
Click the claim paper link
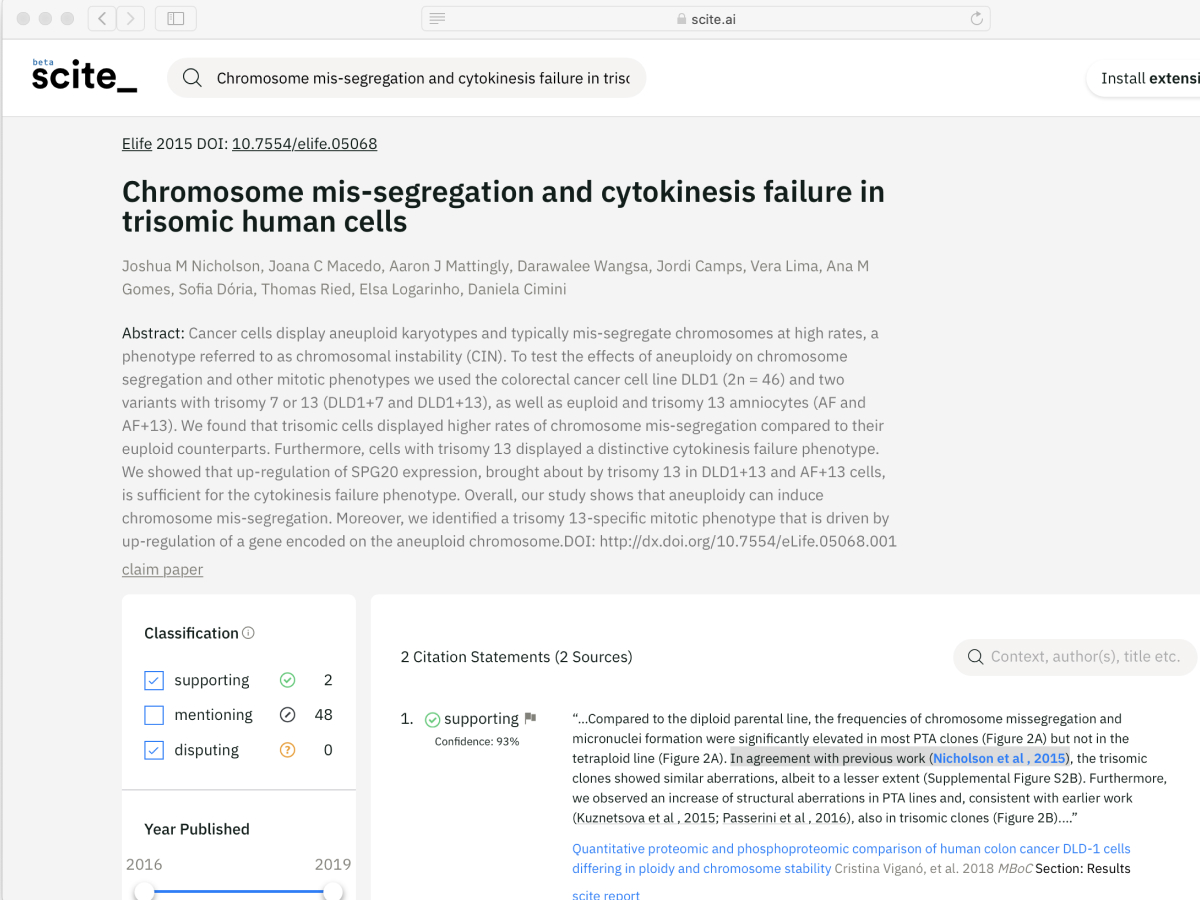[162, 569]
